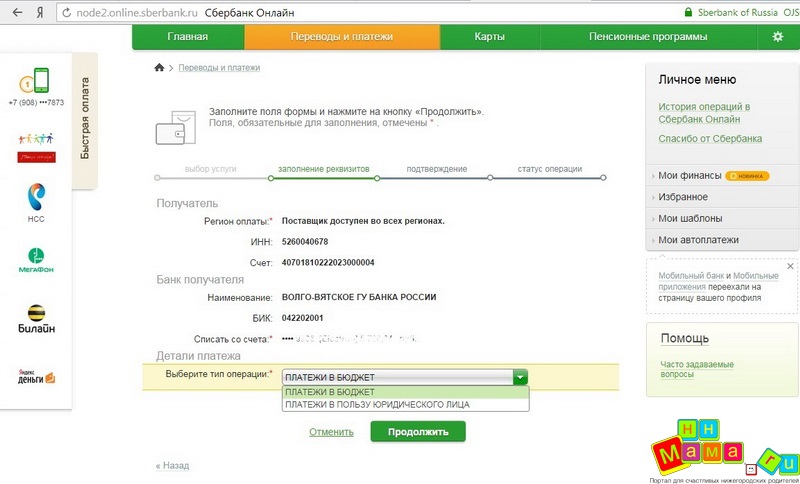Open the Мобильный банк link

click(x=691, y=276)
